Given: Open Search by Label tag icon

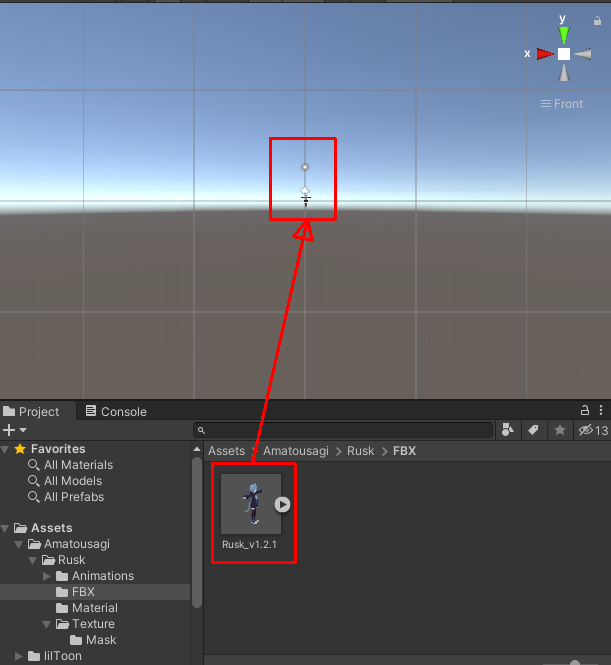Looking at the screenshot, I should tap(533, 430).
